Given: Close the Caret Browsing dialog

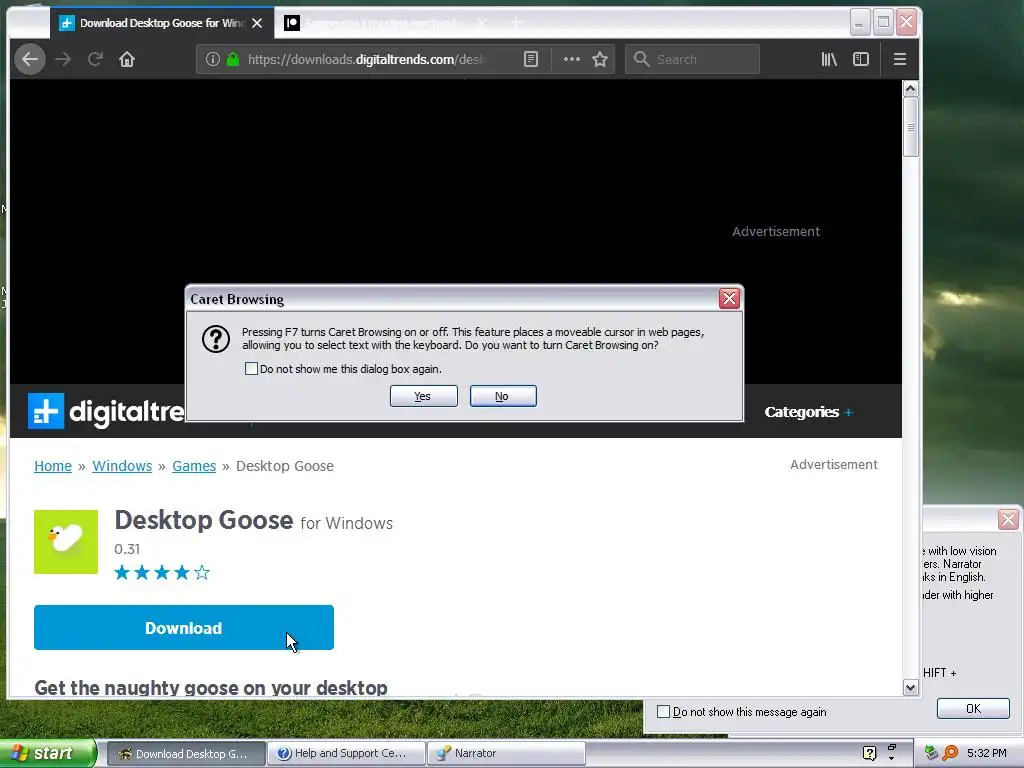Looking at the screenshot, I should 729,299.
